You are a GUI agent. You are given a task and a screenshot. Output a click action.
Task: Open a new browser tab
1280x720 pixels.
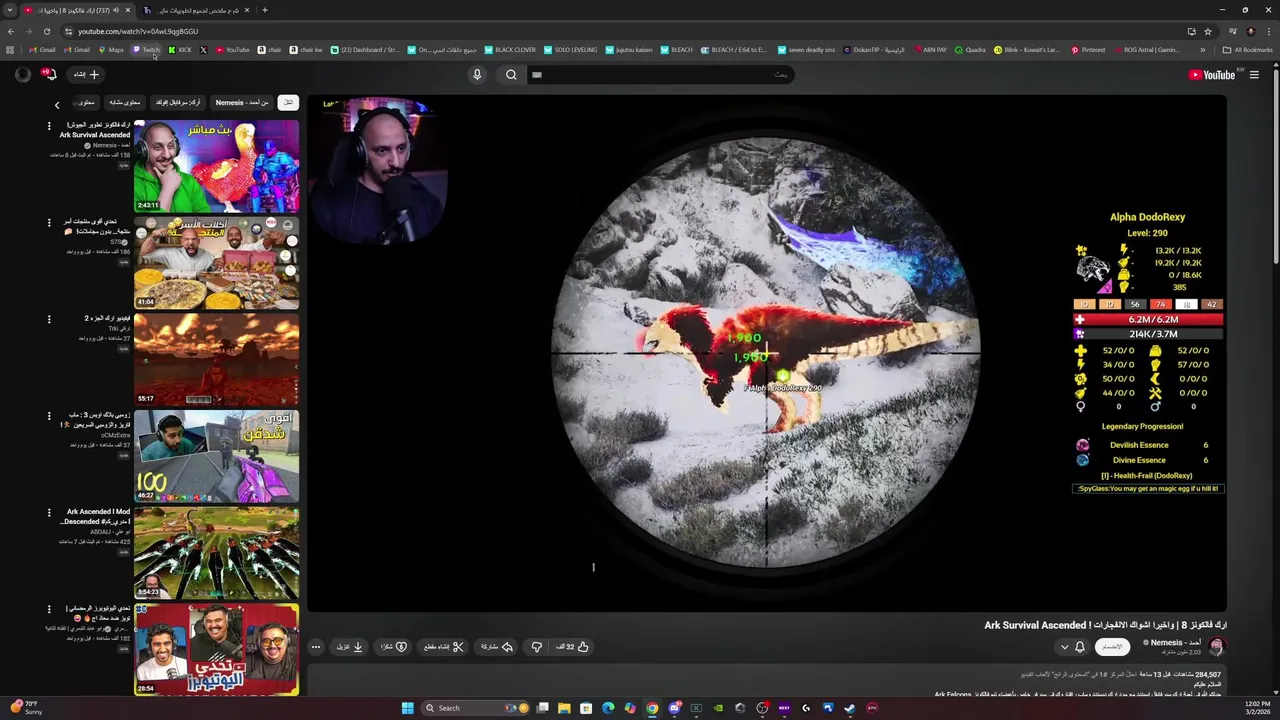click(x=264, y=10)
